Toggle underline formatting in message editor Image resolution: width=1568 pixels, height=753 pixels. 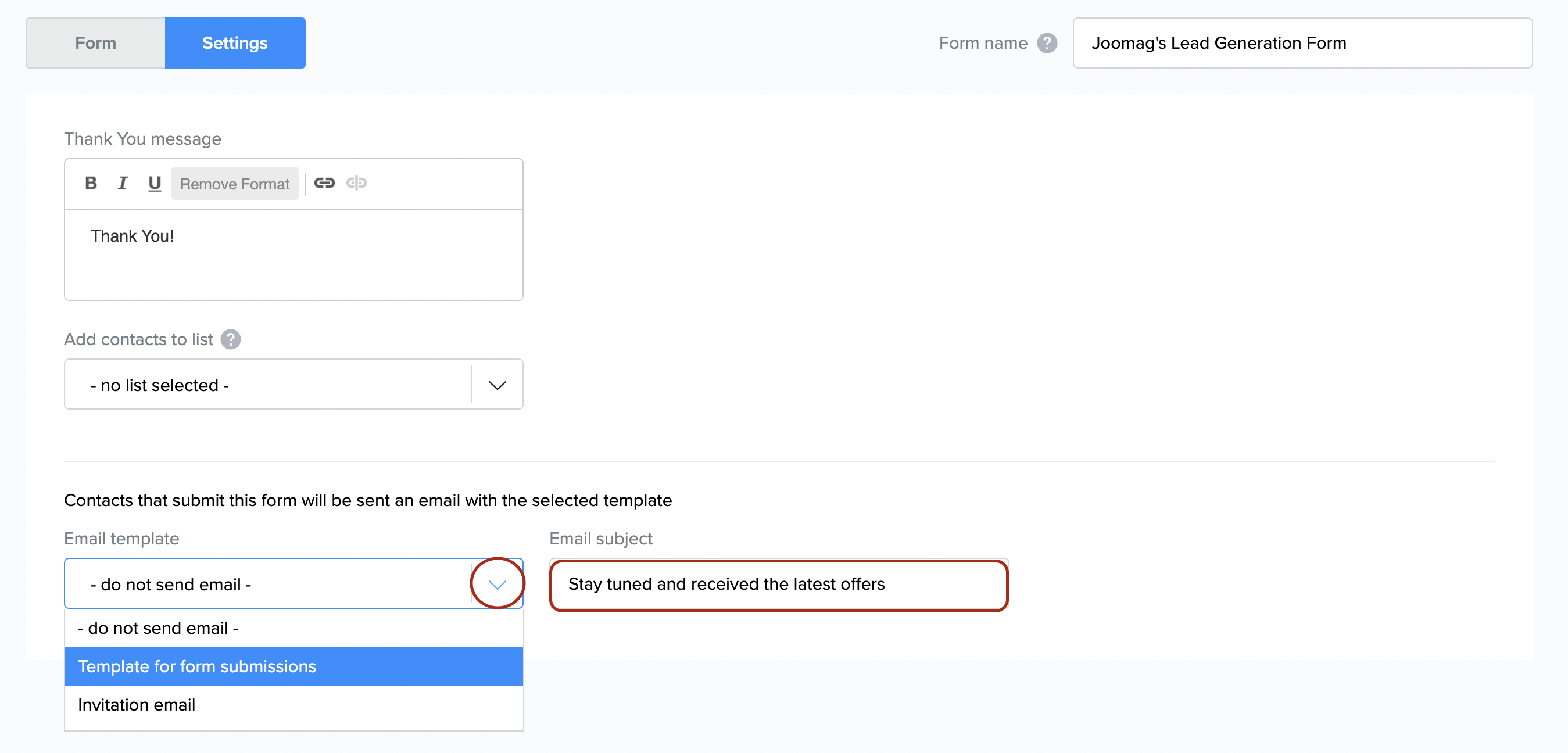click(155, 183)
